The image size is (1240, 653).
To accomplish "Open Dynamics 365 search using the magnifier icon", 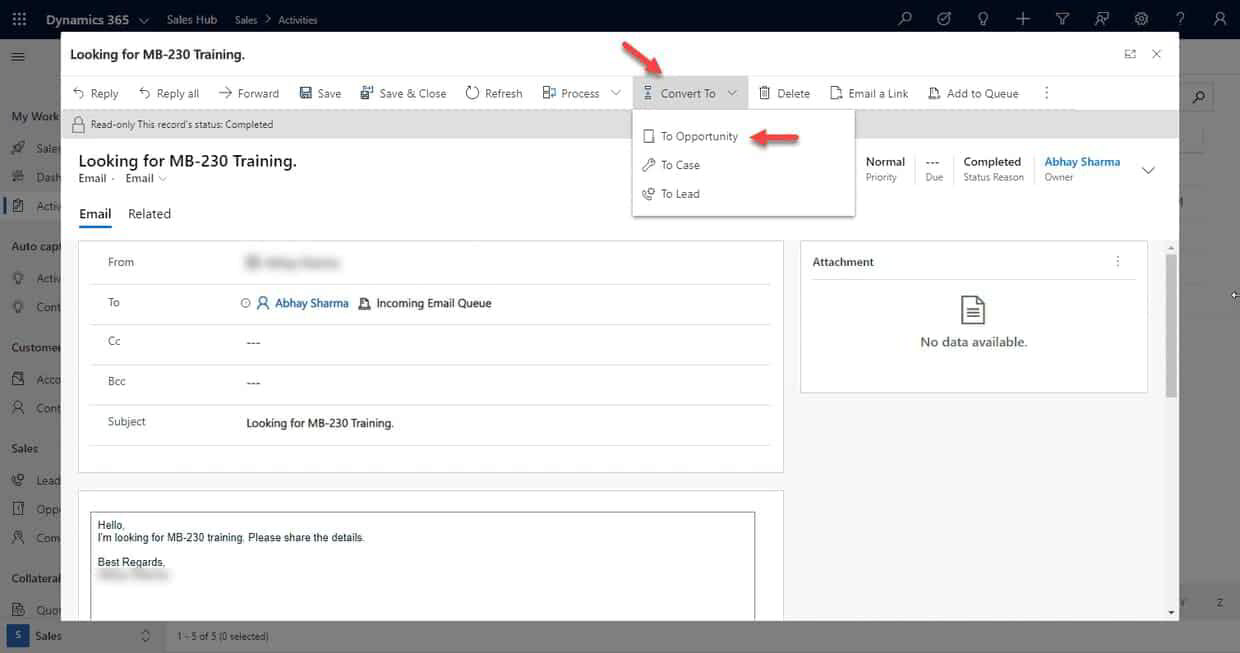I will (x=904, y=18).
